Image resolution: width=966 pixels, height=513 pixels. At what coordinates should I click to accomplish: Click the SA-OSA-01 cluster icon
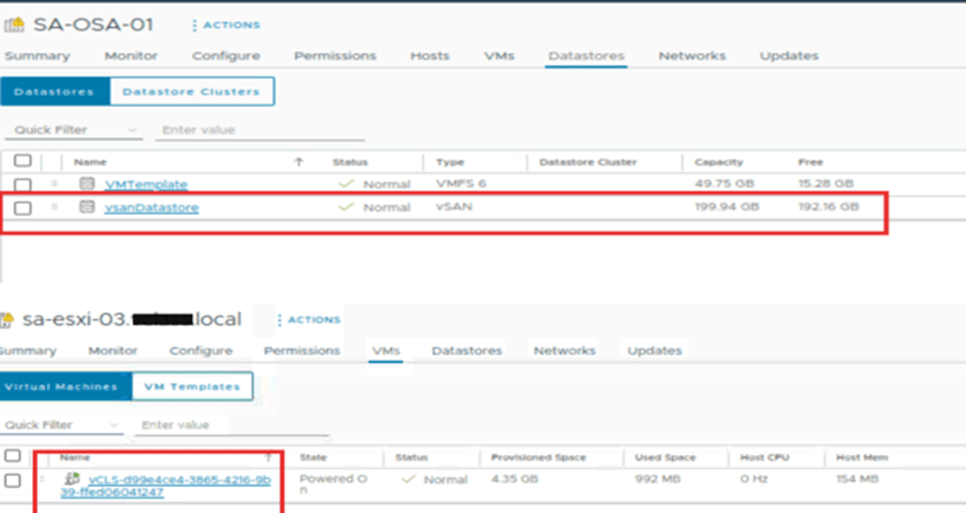click(14, 24)
